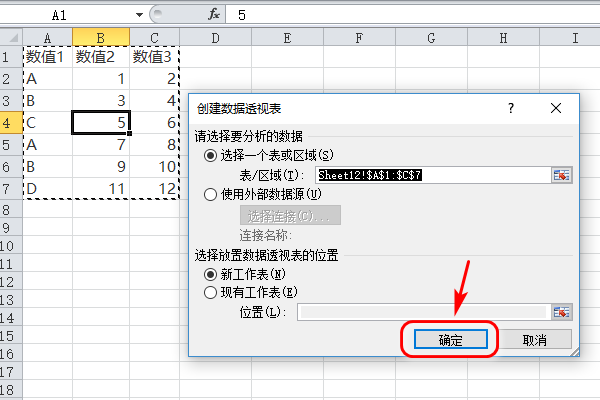
Task: Click cell B7 containing 11
Action: pyautogui.click(x=101, y=189)
